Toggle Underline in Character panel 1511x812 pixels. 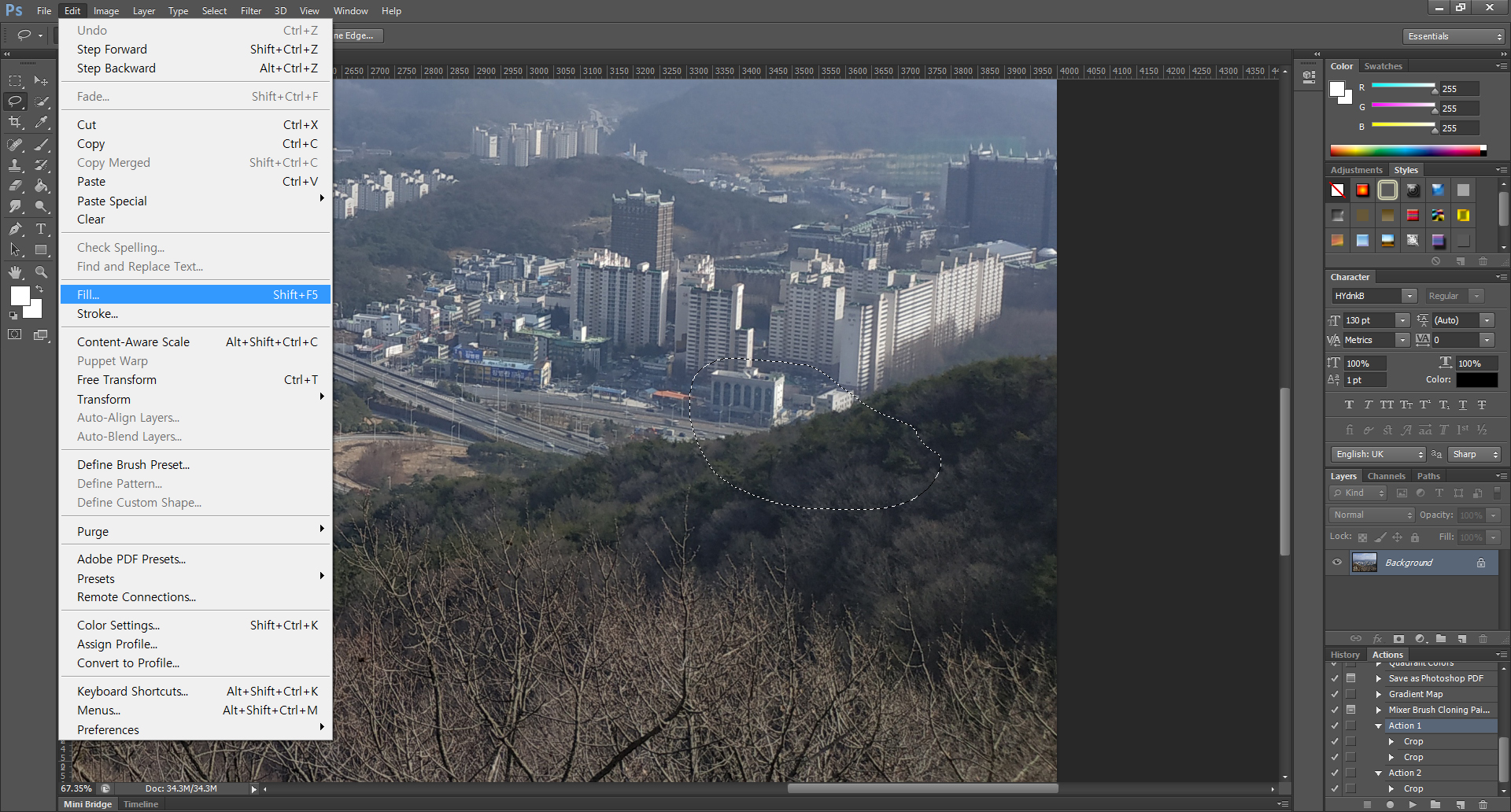(1463, 404)
